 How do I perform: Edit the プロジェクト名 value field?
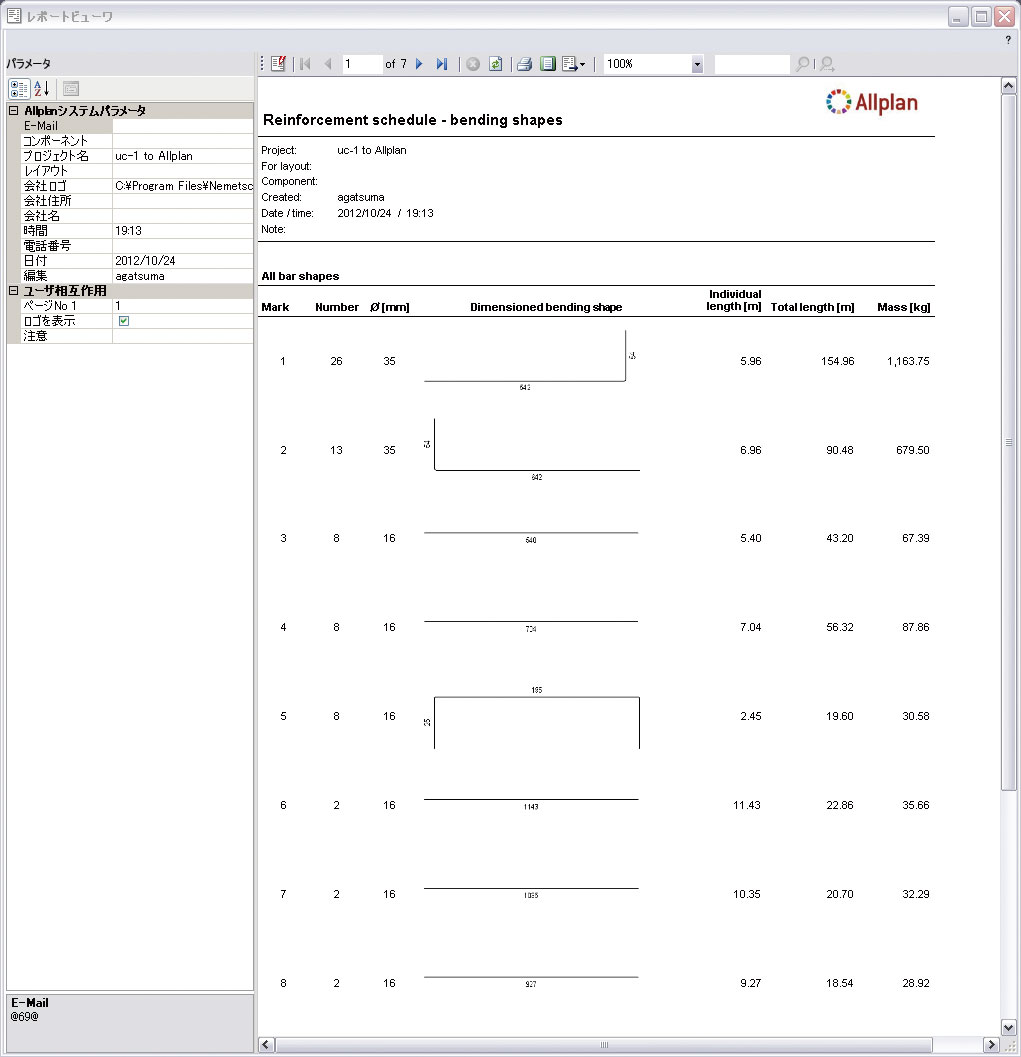coord(183,156)
